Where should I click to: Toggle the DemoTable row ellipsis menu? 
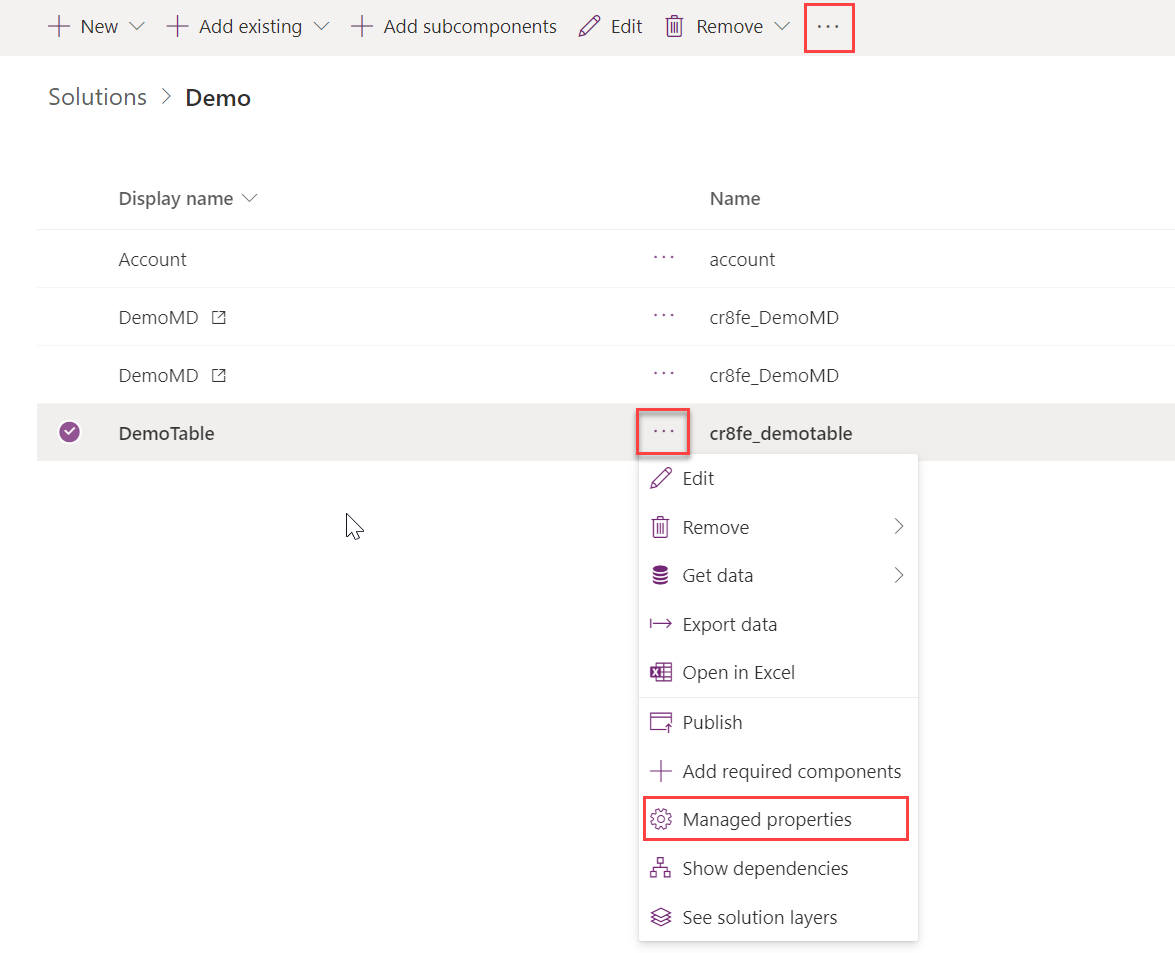[663, 432]
